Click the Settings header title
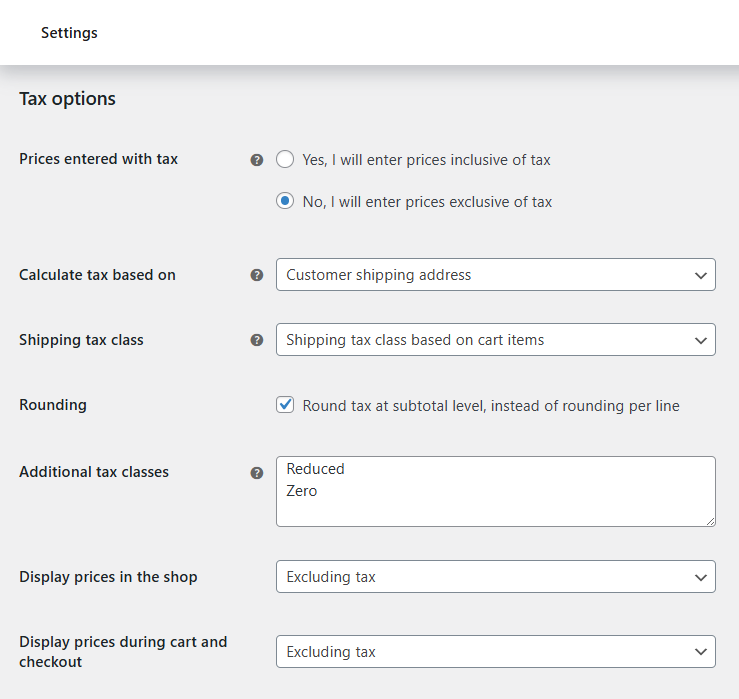This screenshot has width=739, height=699. (x=69, y=33)
